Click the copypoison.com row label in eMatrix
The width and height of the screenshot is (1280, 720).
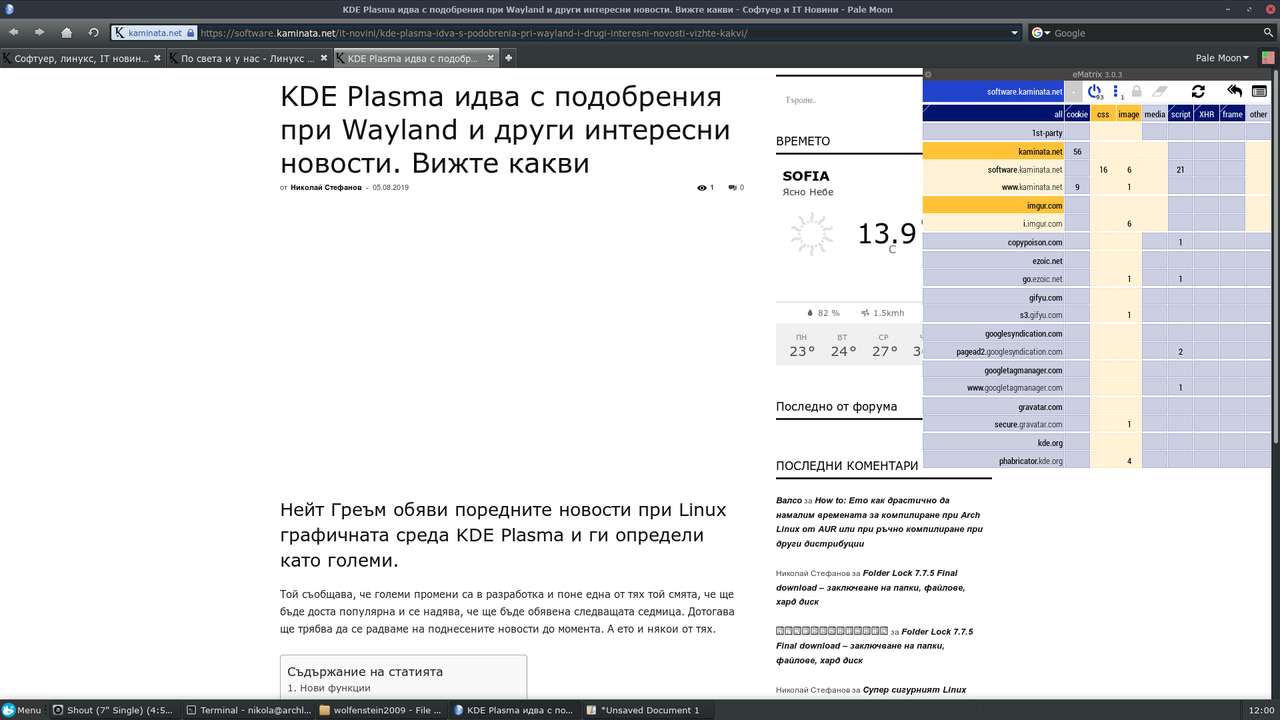pyautogui.click(x=993, y=242)
